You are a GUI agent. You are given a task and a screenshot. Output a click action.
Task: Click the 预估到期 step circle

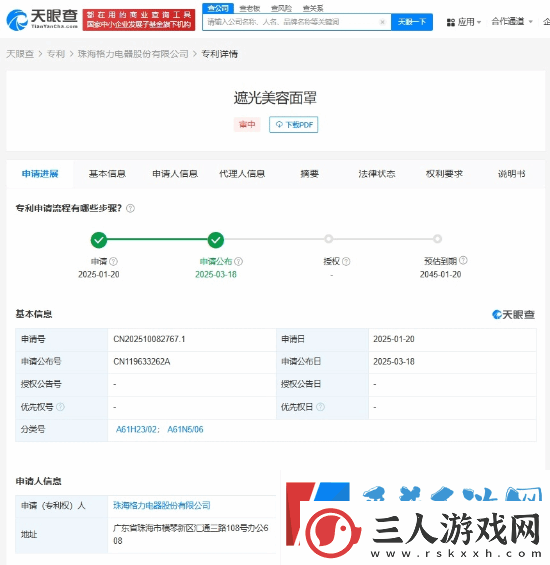point(437,239)
